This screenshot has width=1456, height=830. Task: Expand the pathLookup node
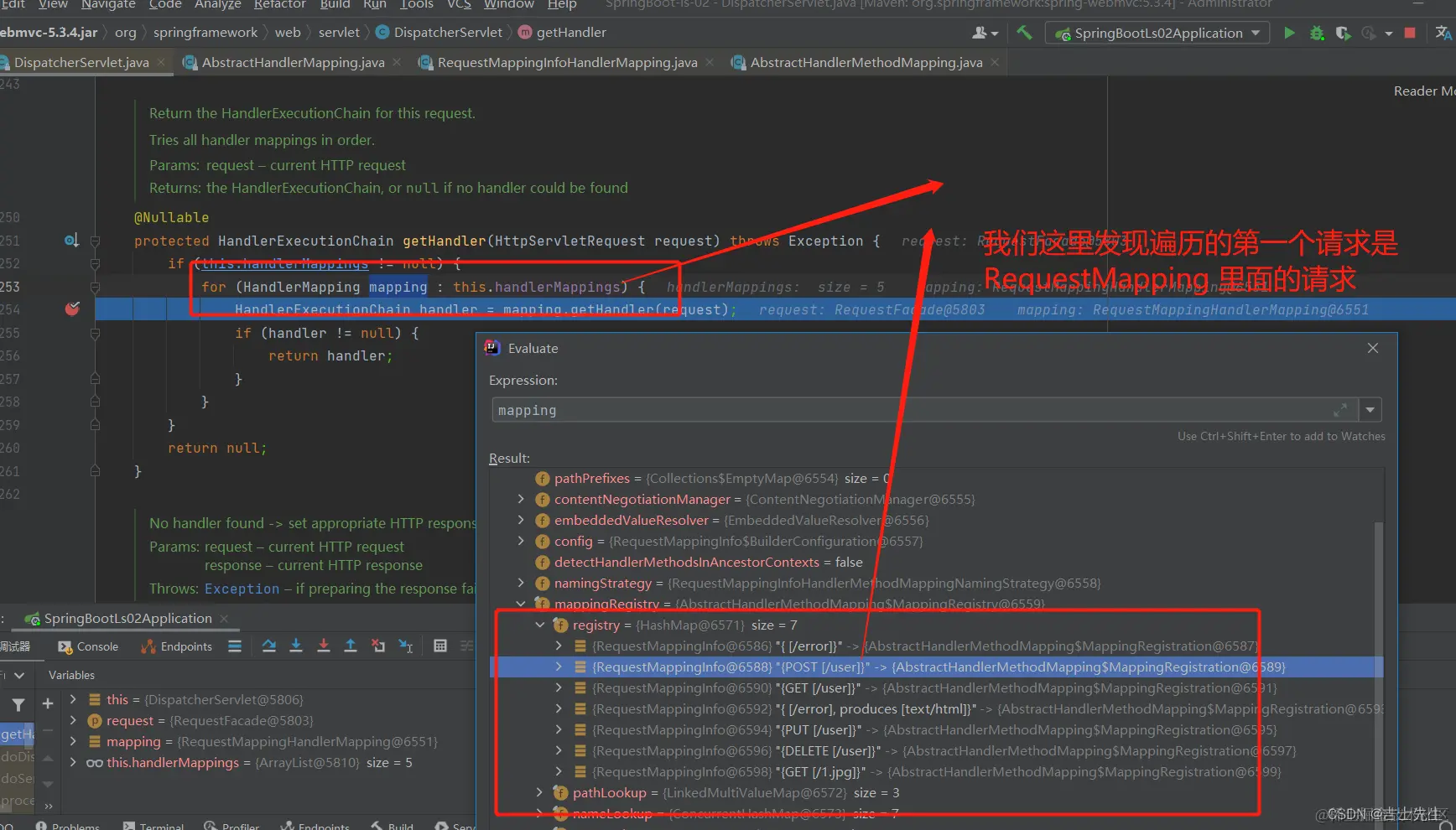(540, 792)
